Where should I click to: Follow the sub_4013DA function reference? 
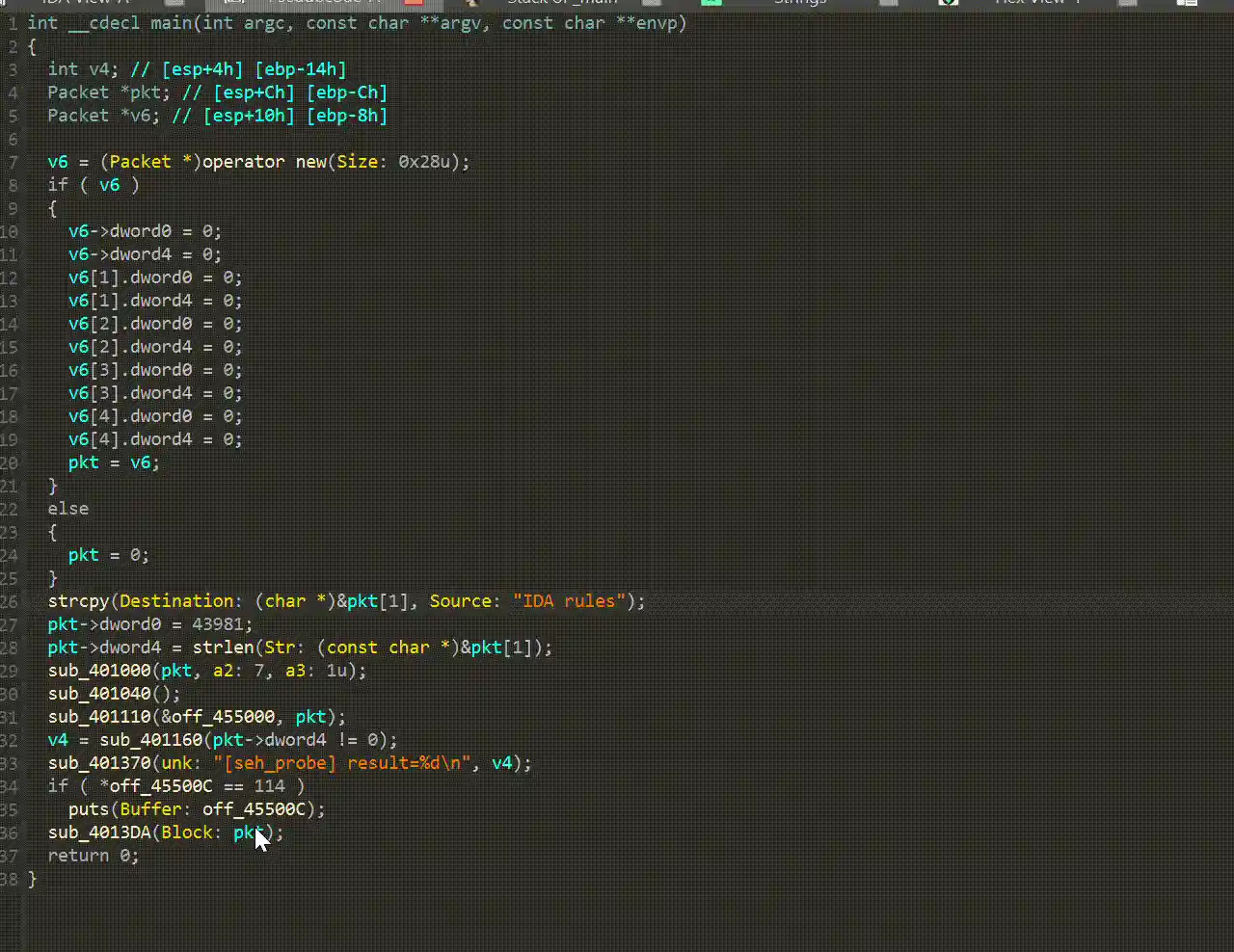[99, 833]
